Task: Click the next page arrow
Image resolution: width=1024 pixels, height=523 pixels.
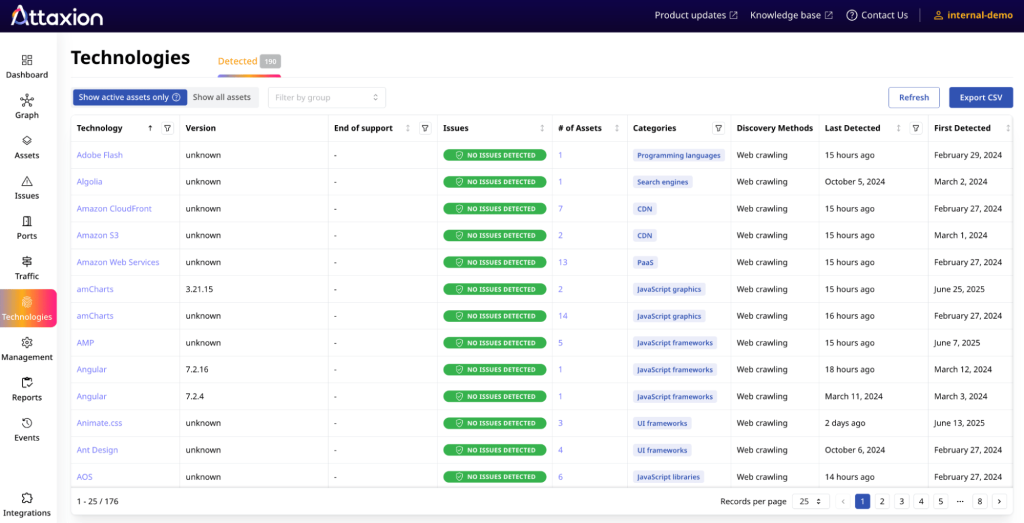Action: [x=999, y=501]
